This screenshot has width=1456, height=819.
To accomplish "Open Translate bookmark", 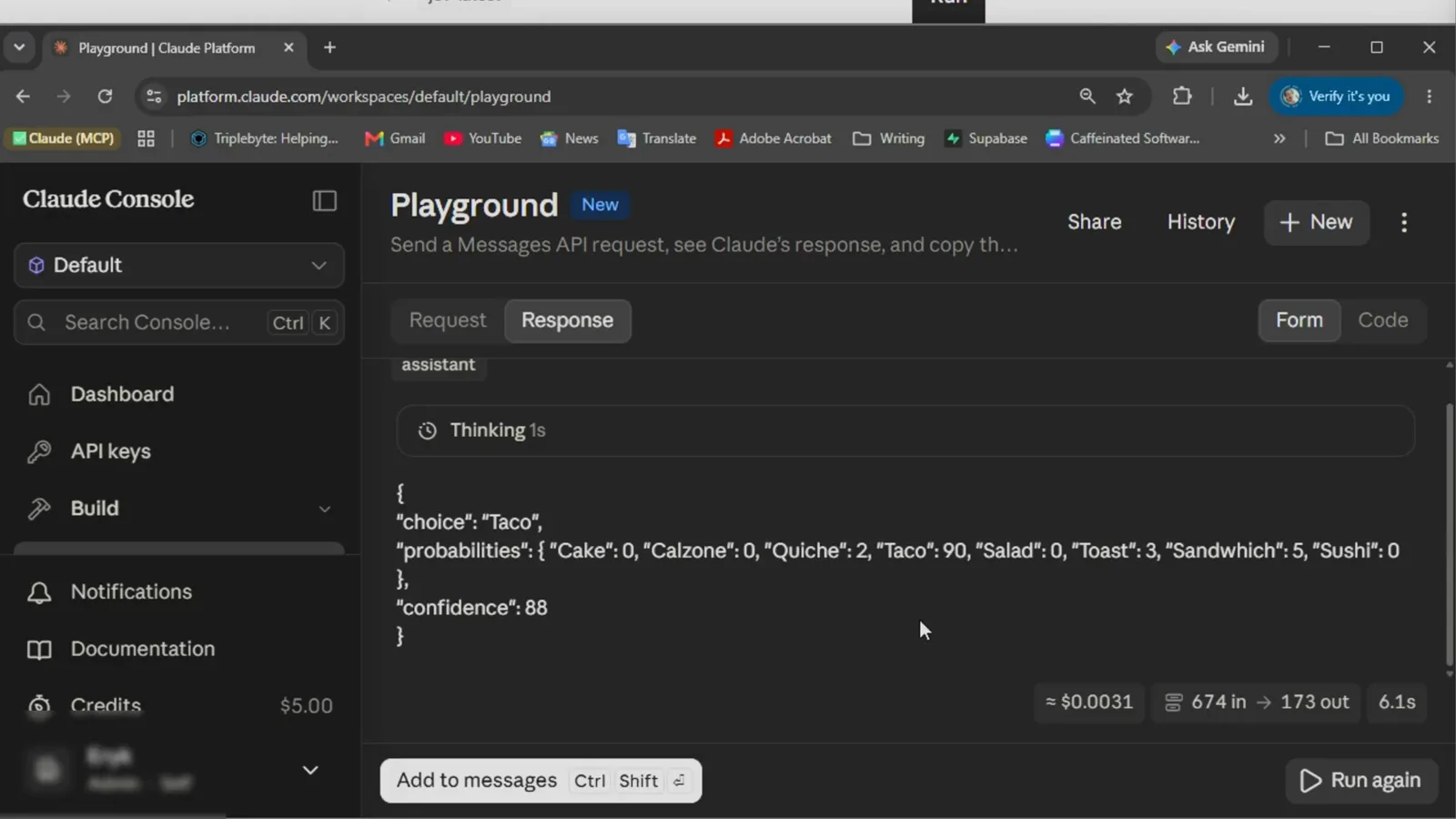I will 656,138.
